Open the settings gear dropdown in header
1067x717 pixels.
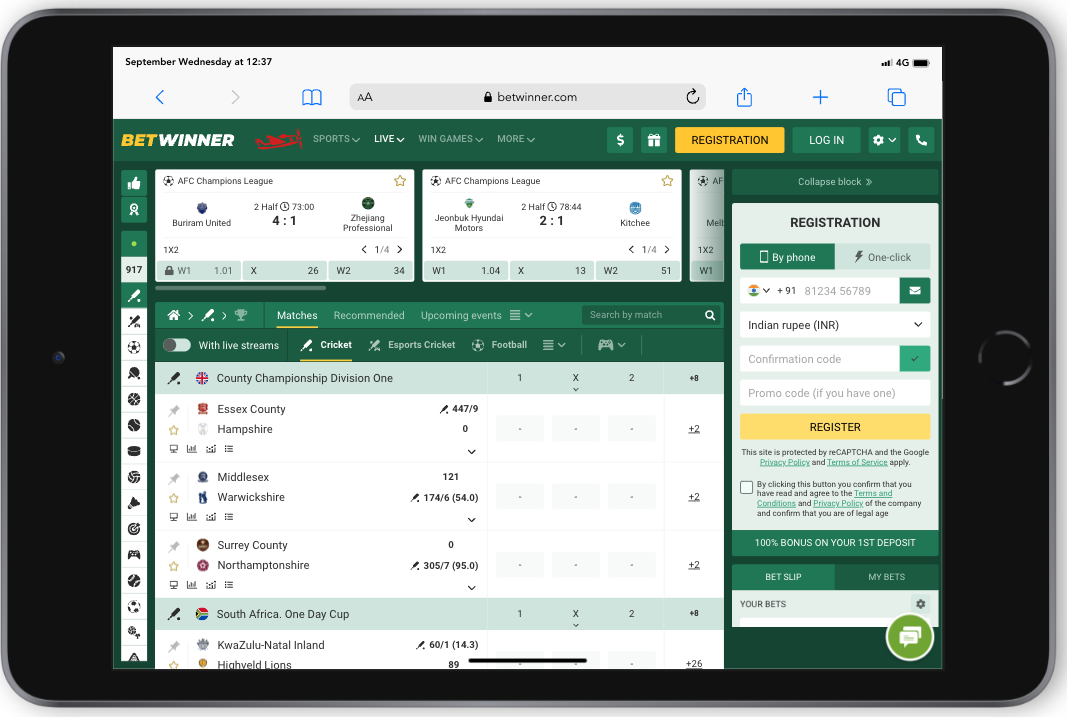pos(885,140)
